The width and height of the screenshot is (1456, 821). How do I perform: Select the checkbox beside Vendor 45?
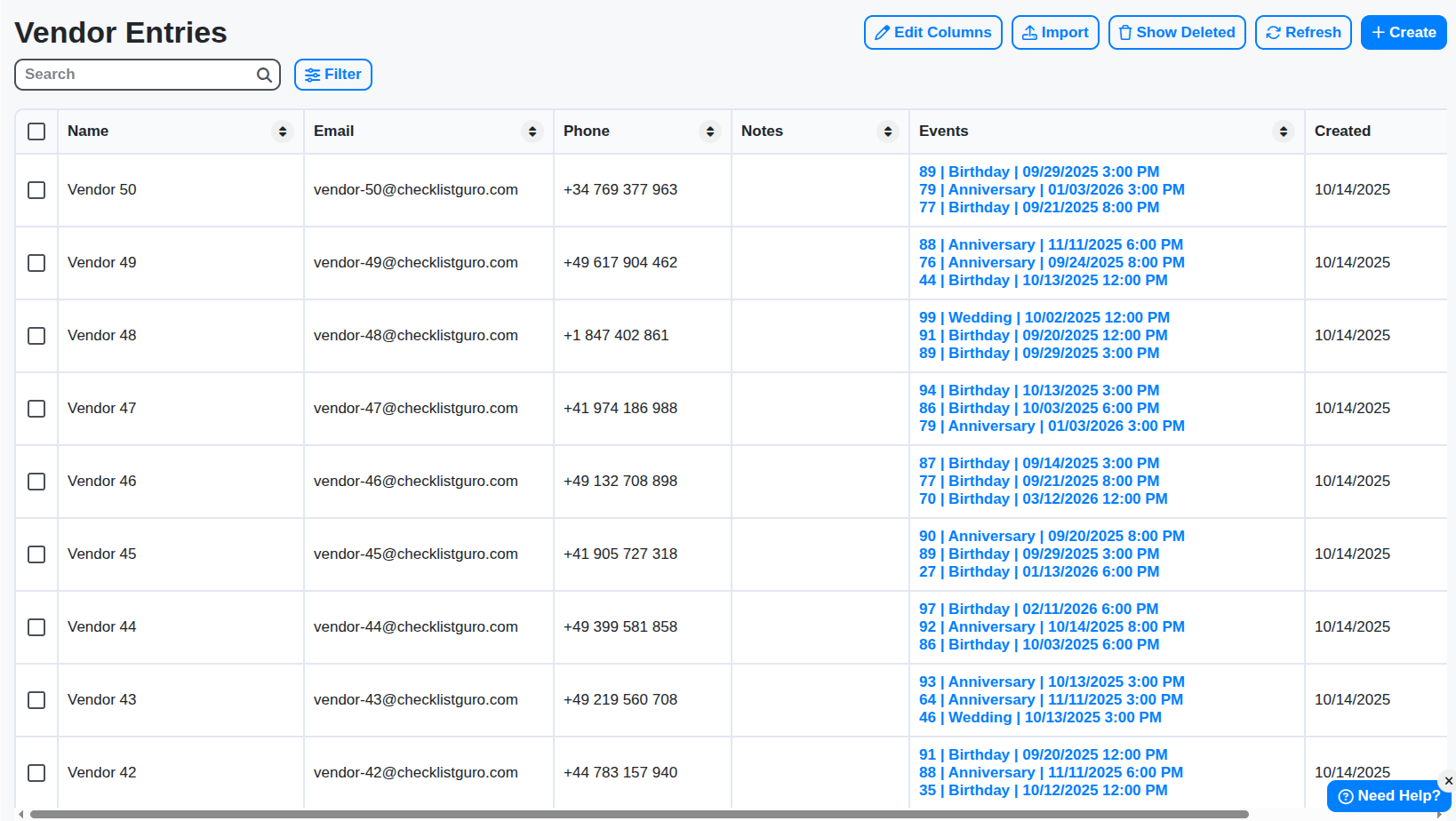(x=36, y=554)
